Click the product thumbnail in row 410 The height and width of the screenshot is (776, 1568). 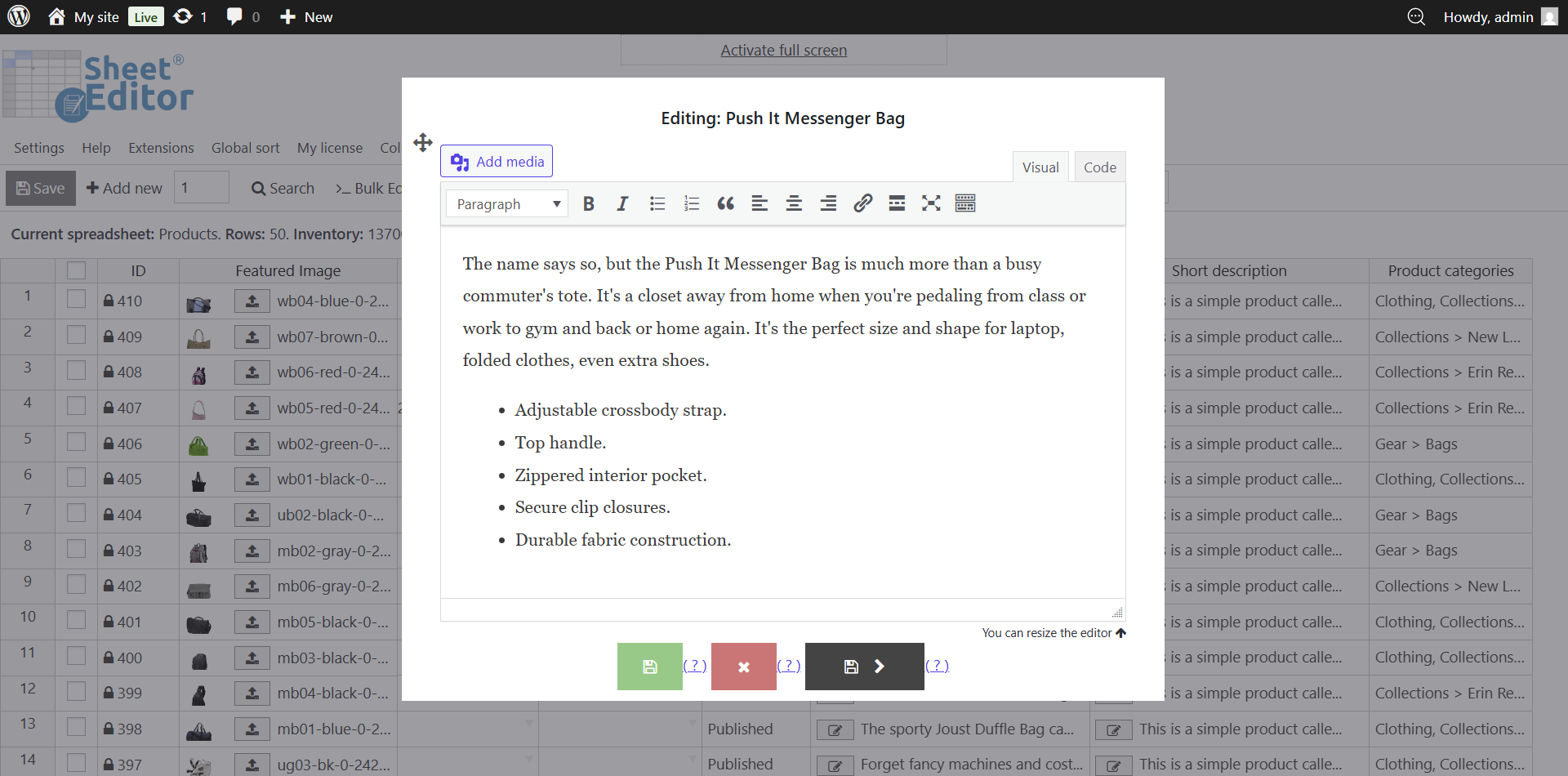point(198,304)
